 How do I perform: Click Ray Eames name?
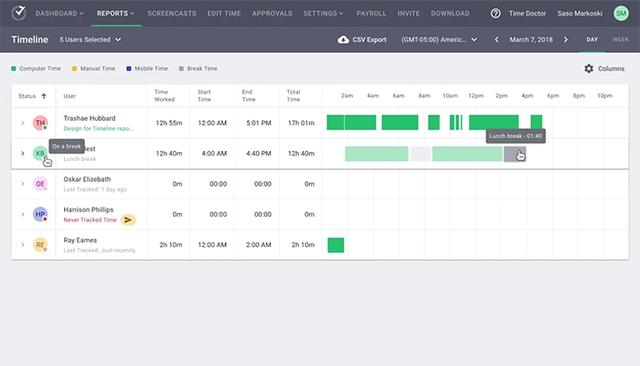pyautogui.click(x=80, y=240)
